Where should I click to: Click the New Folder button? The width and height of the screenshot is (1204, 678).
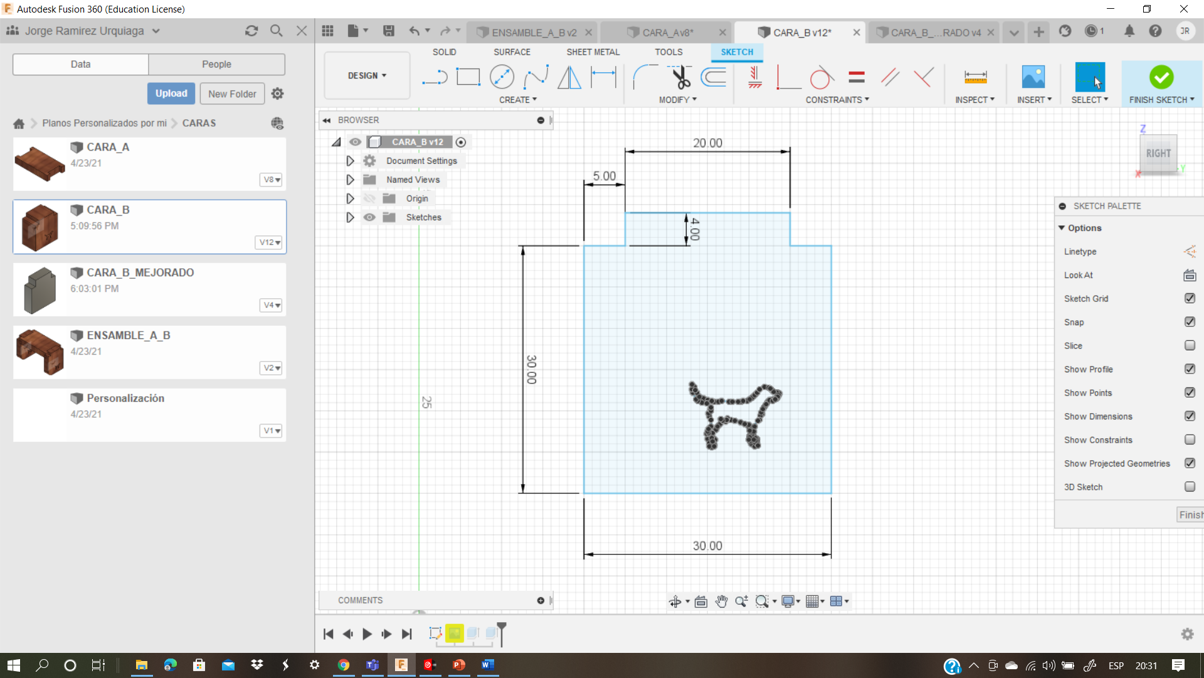point(232,94)
